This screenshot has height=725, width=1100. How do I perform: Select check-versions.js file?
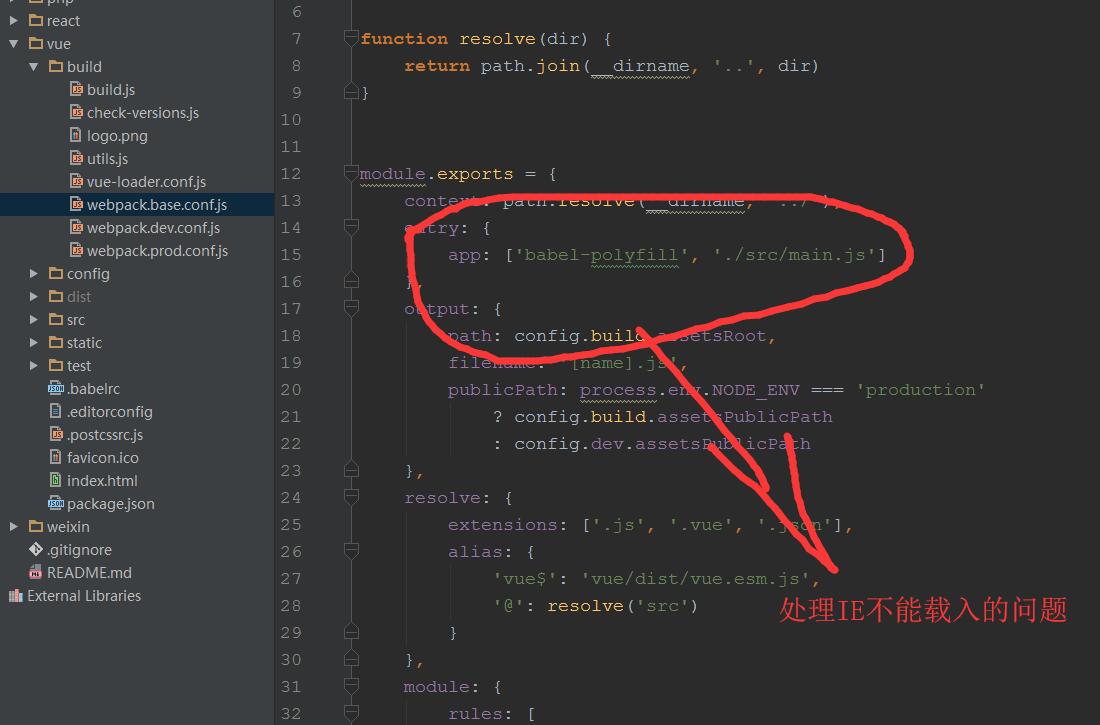coord(142,112)
